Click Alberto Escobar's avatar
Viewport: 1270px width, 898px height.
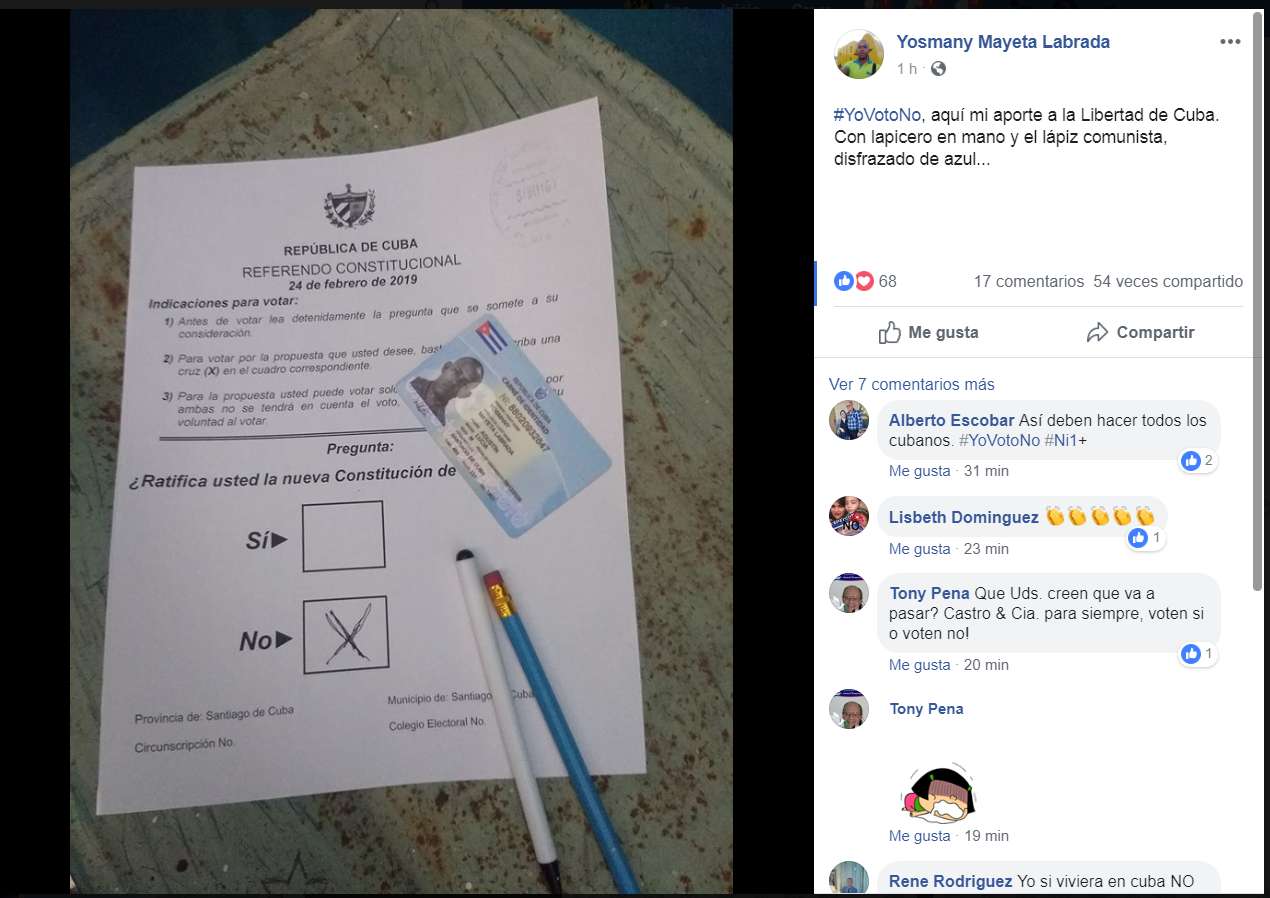(x=849, y=419)
